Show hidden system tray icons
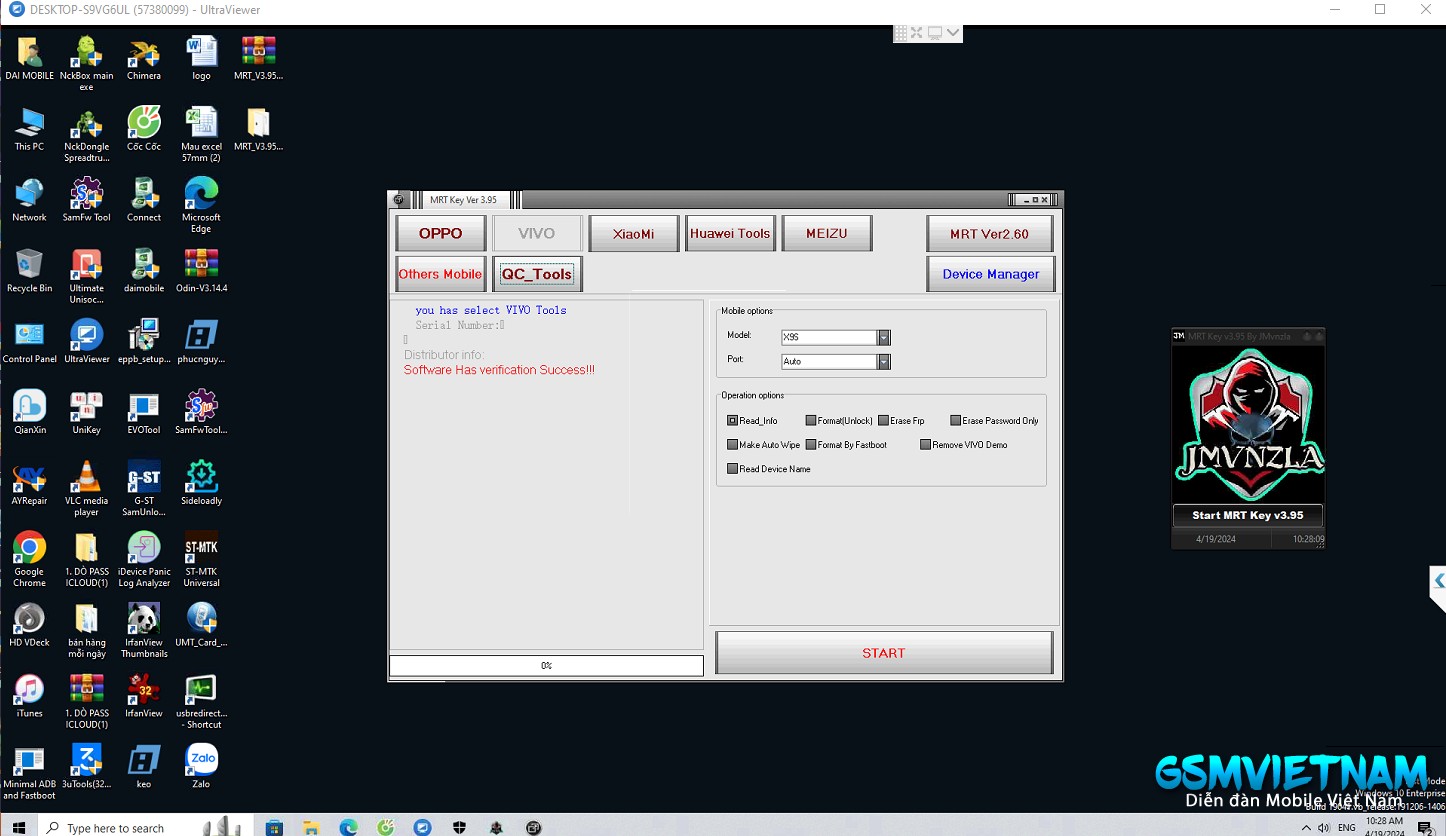This screenshot has height=836, width=1446. 1306,828
